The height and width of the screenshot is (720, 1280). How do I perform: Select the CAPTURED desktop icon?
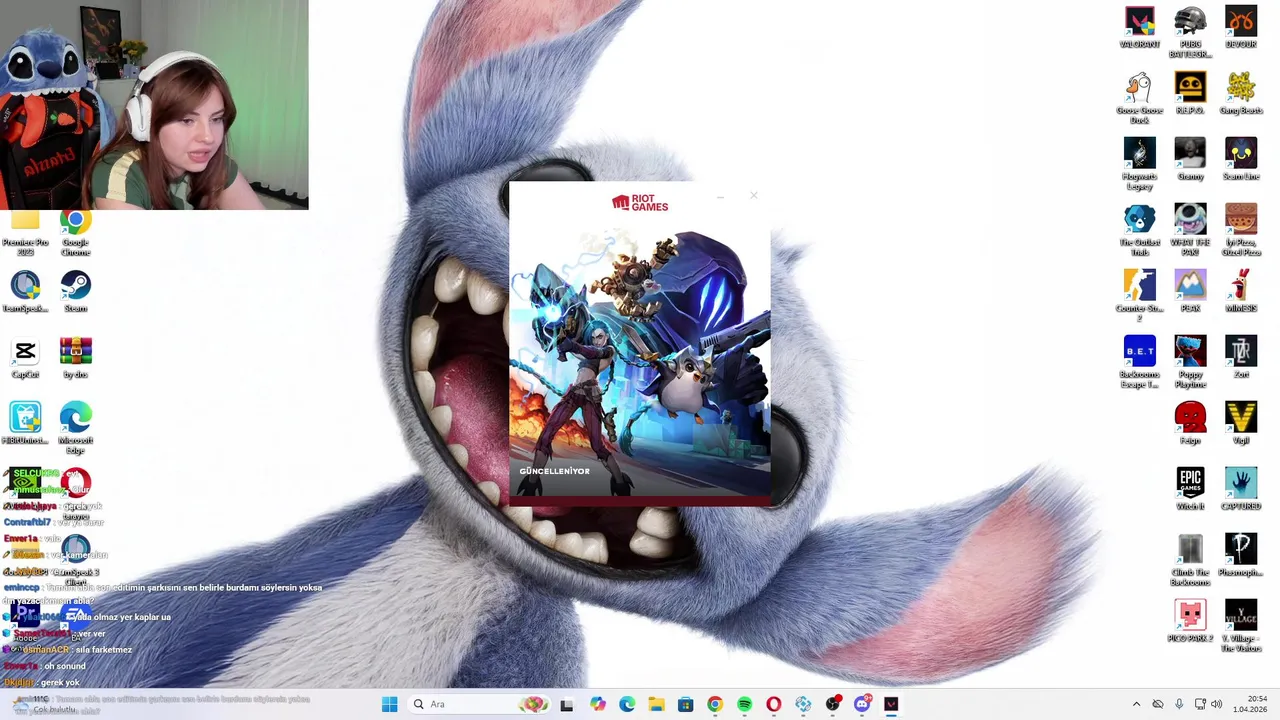coord(1241,489)
